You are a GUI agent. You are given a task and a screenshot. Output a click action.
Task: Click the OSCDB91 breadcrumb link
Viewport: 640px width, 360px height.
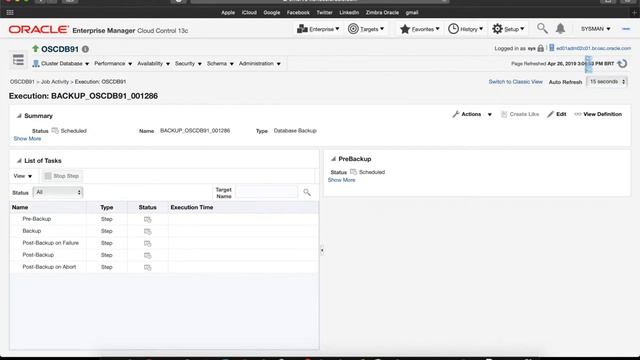[x=22, y=82]
